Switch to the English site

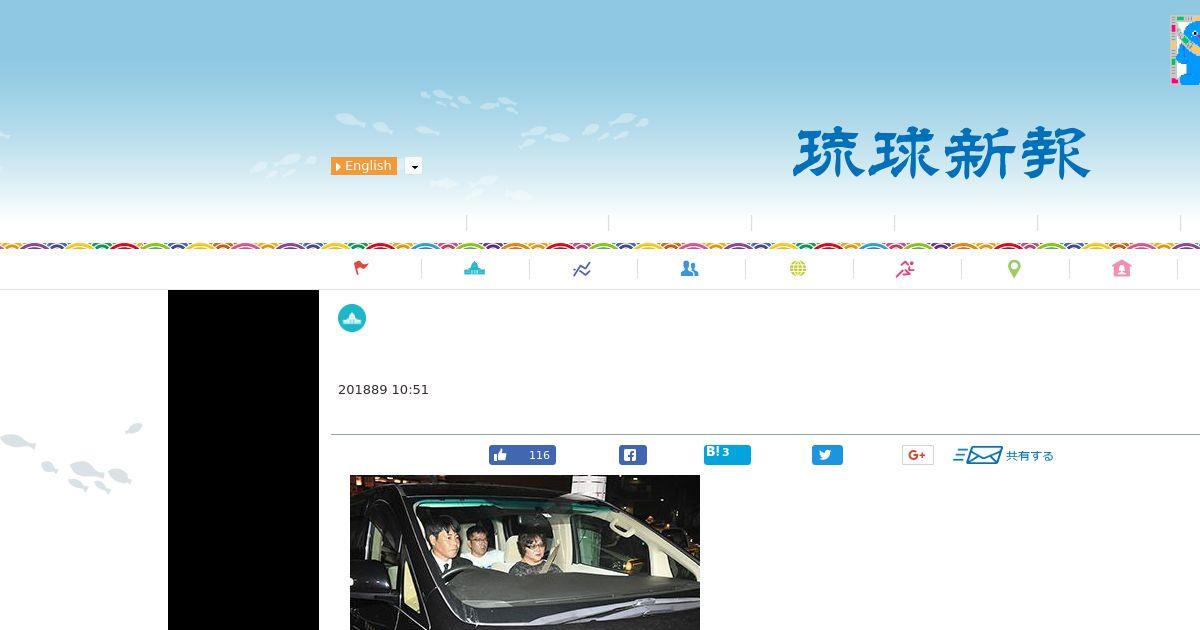pos(364,166)
